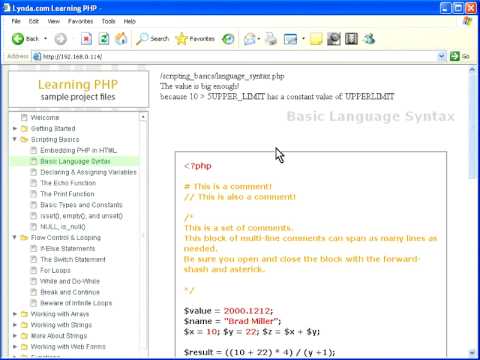Click the Scripting Basics folder icon

pos(24,139)
